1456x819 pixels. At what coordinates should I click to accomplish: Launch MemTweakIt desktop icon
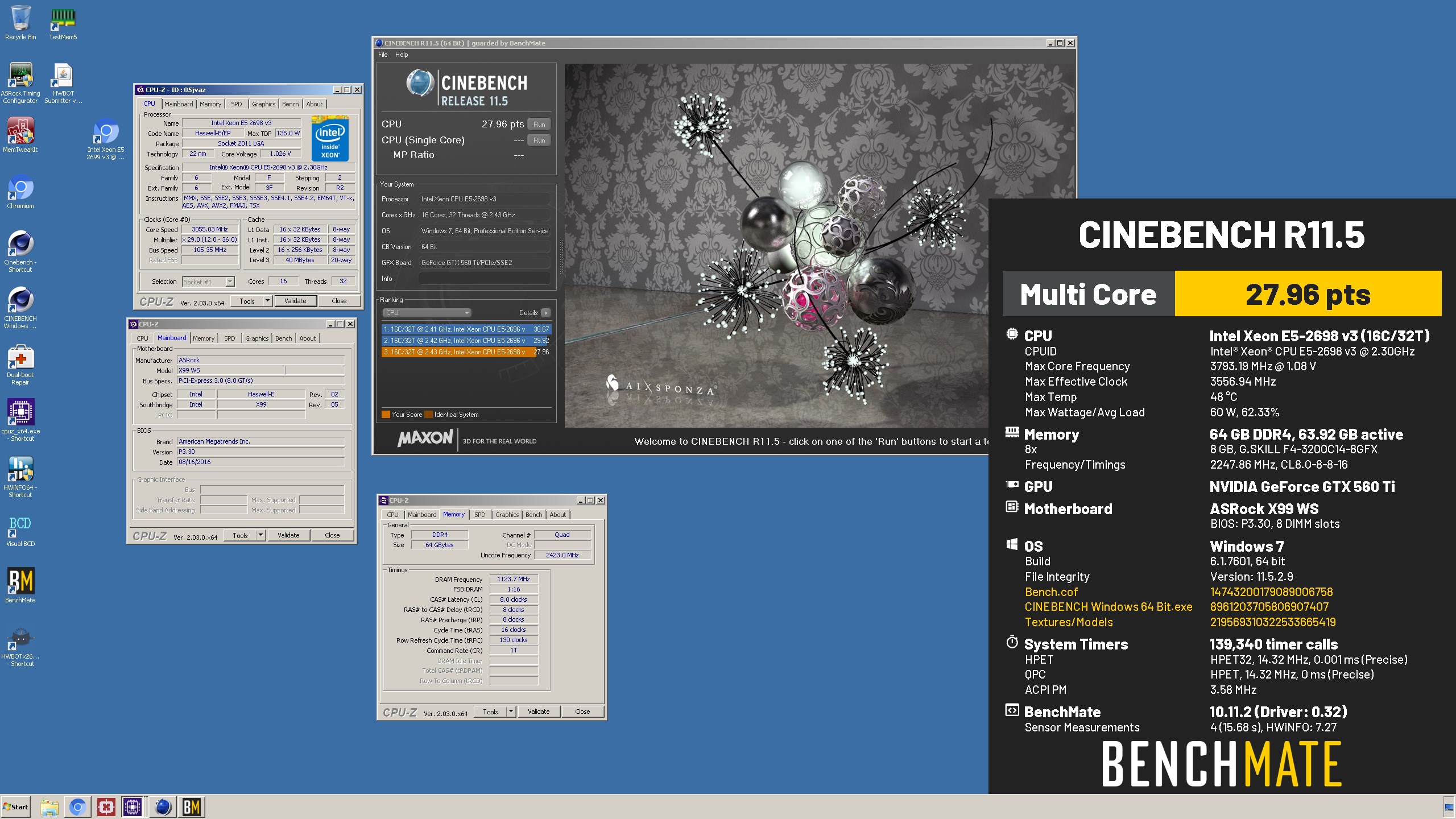click(20, 135)
